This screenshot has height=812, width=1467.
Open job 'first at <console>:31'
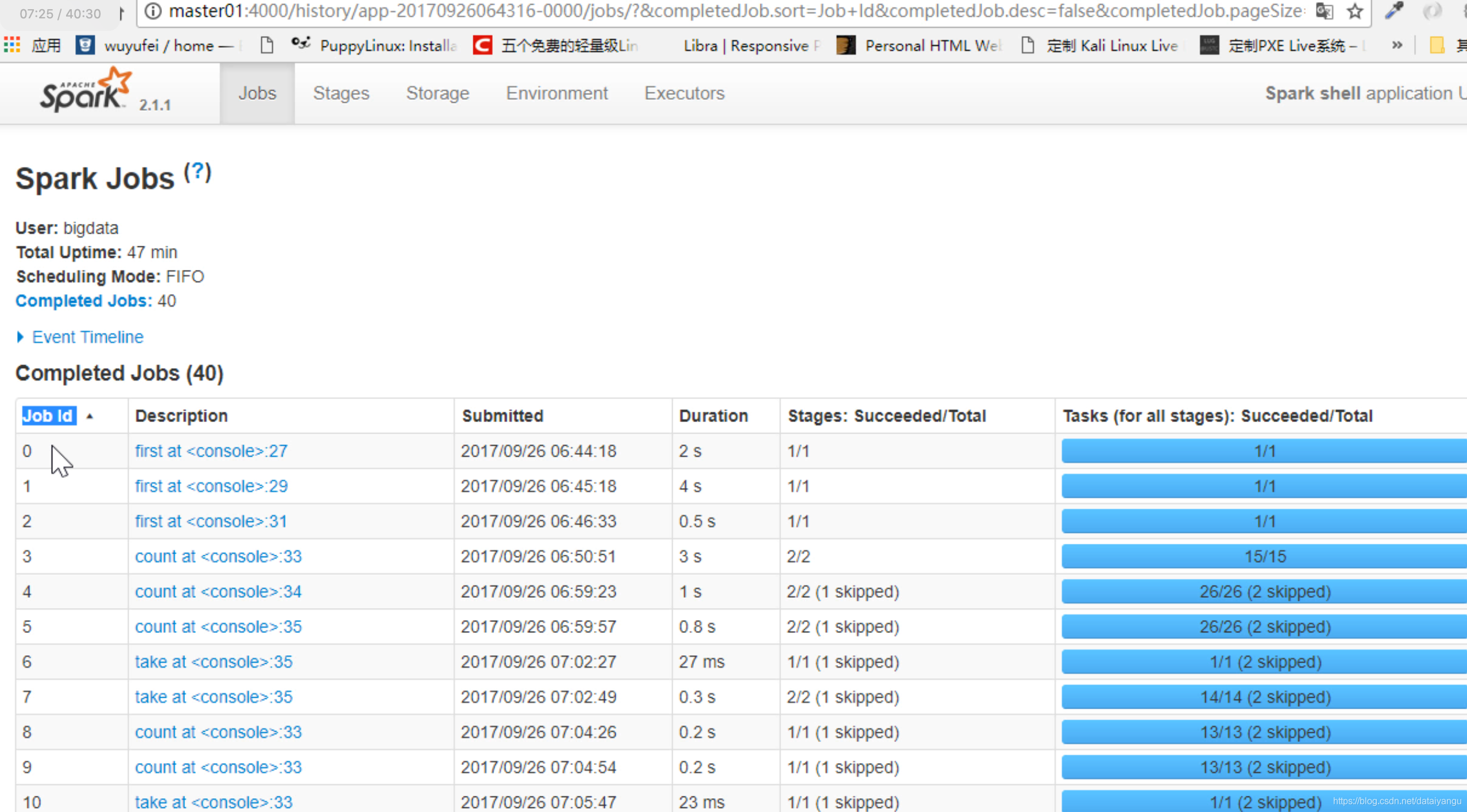(x=211, y=521)
